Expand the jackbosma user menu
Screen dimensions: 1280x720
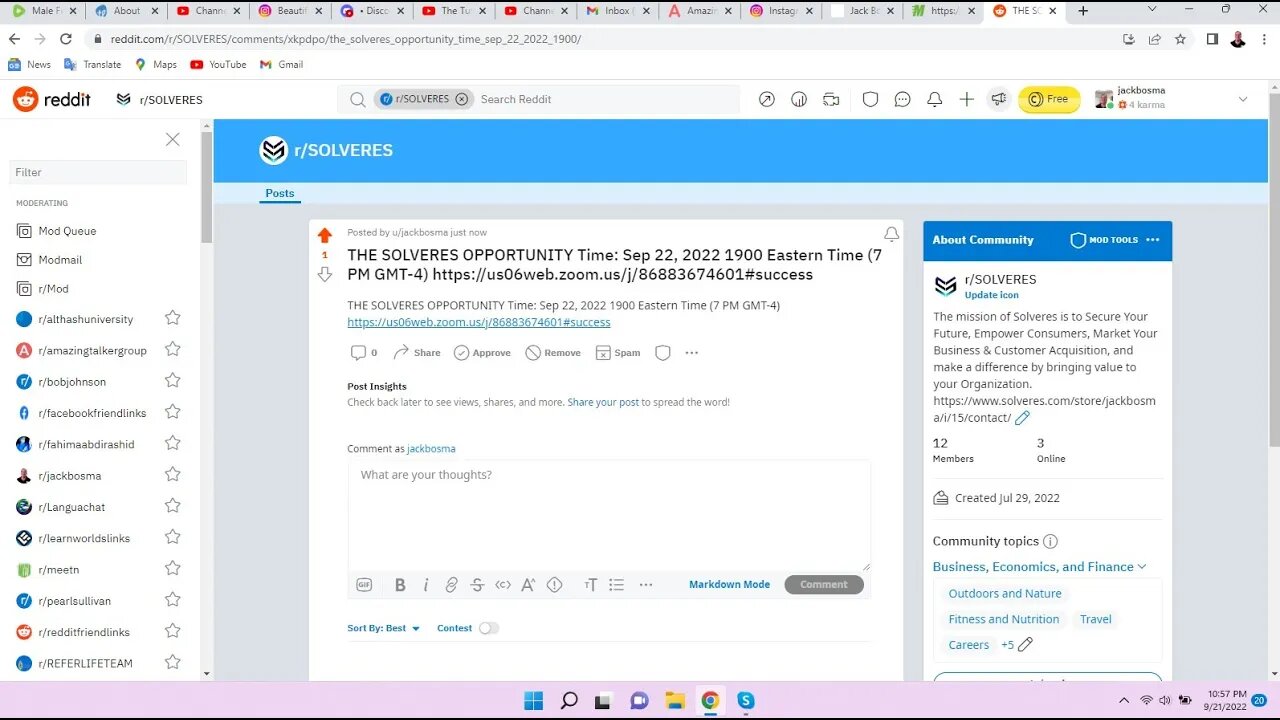pos(1243,99)
